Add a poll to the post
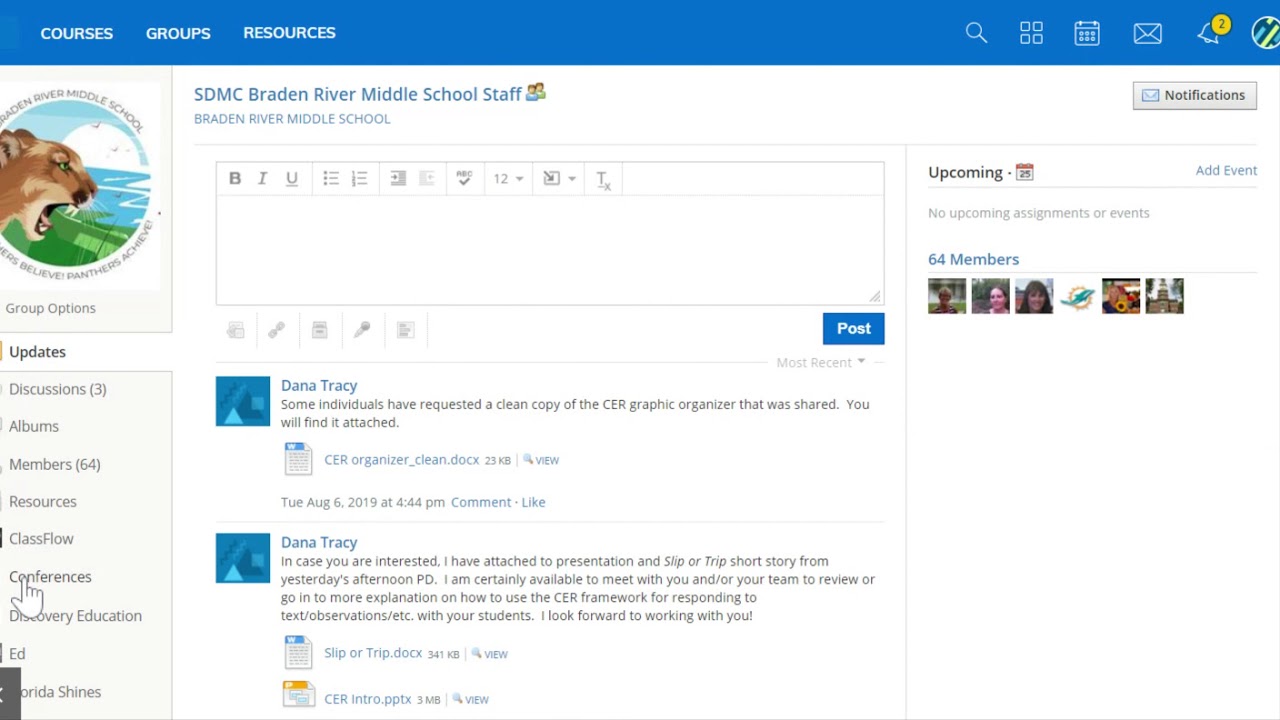The width and height of the screenshot is (1280, 720). [x=405, y=330]
